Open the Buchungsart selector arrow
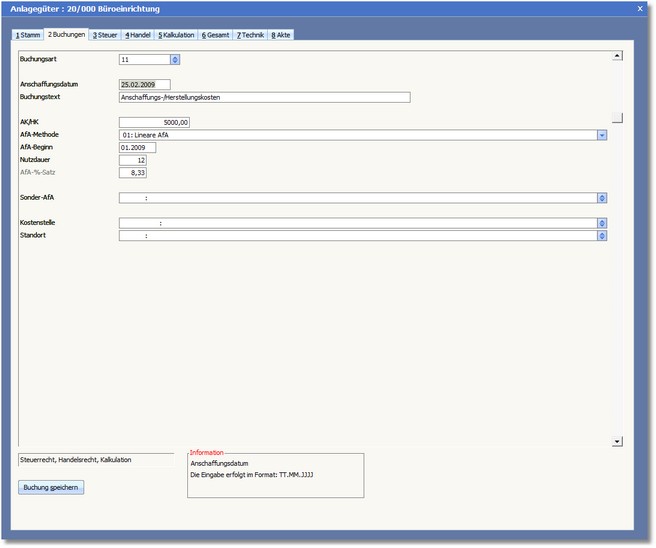 point(175,60)
